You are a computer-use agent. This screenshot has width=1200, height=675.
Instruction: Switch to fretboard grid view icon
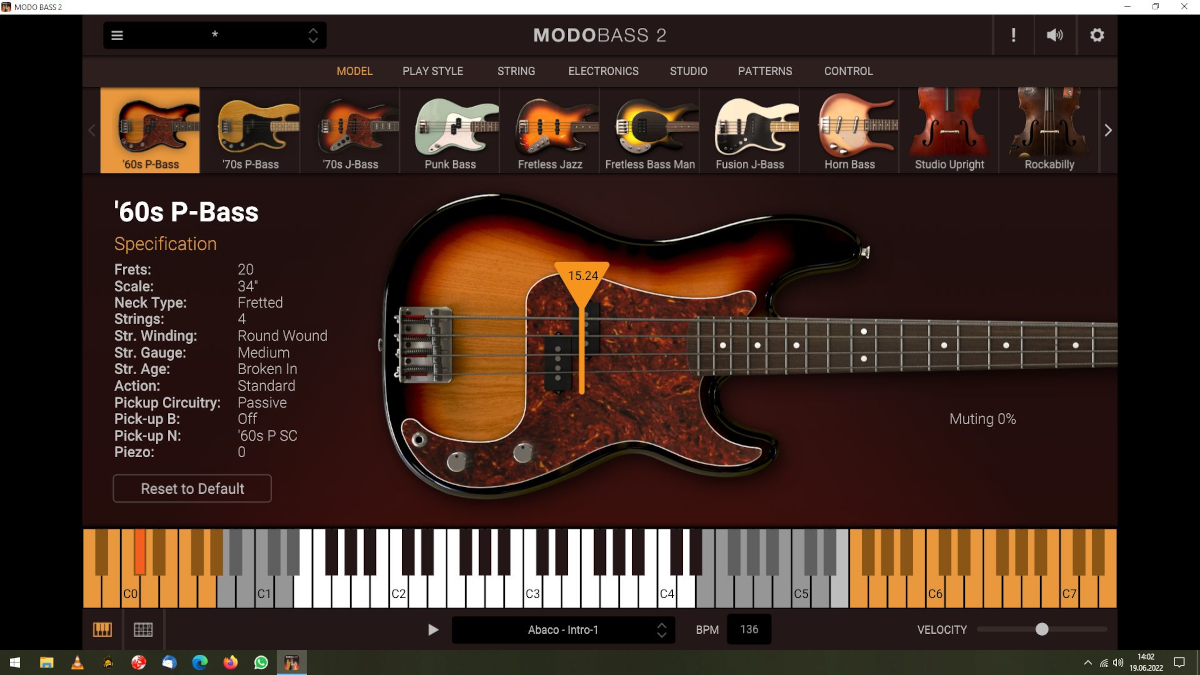pyautogui.click(x=143, y=630)
